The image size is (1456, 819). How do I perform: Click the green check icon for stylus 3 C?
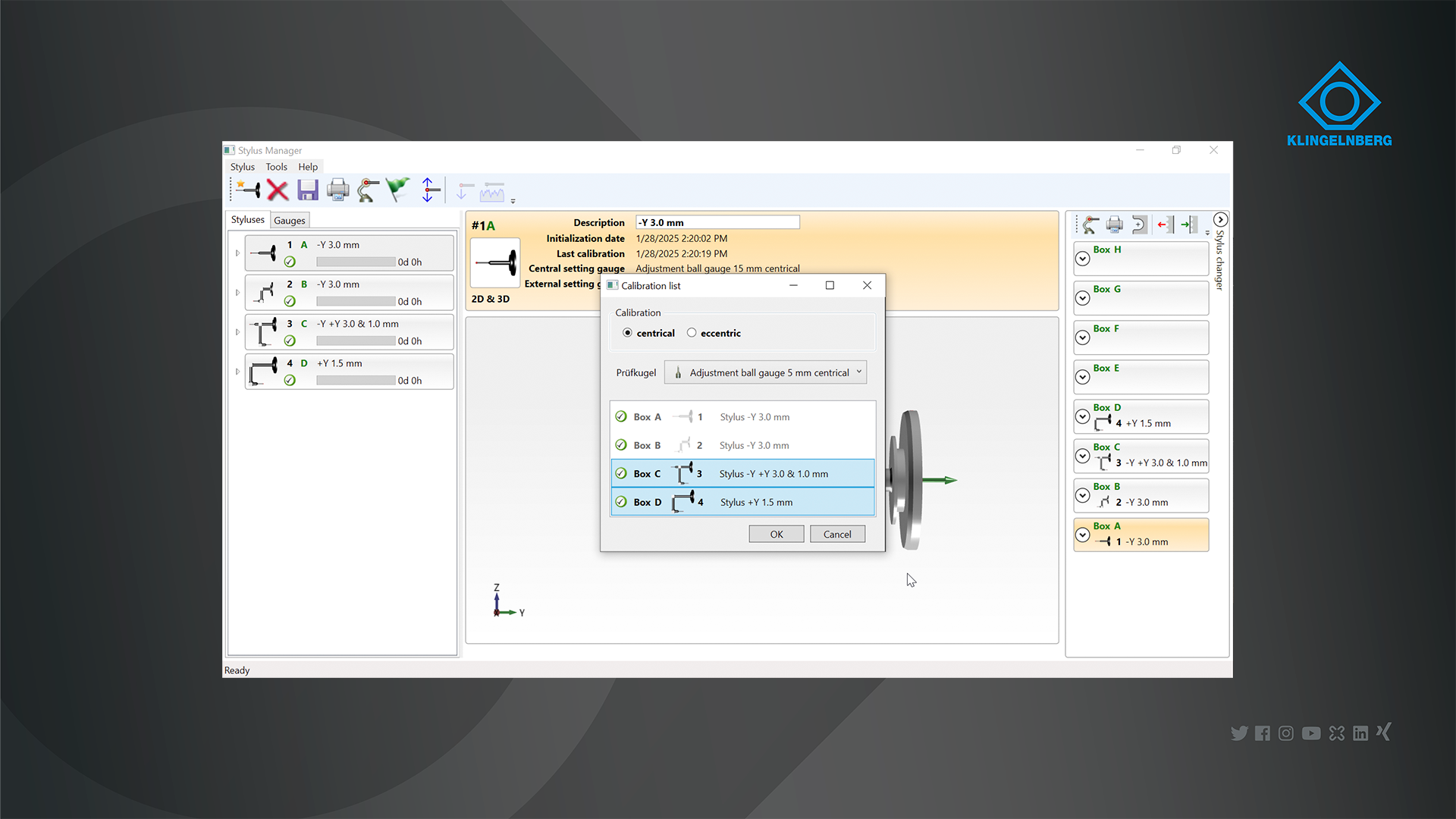pos(290,340)
